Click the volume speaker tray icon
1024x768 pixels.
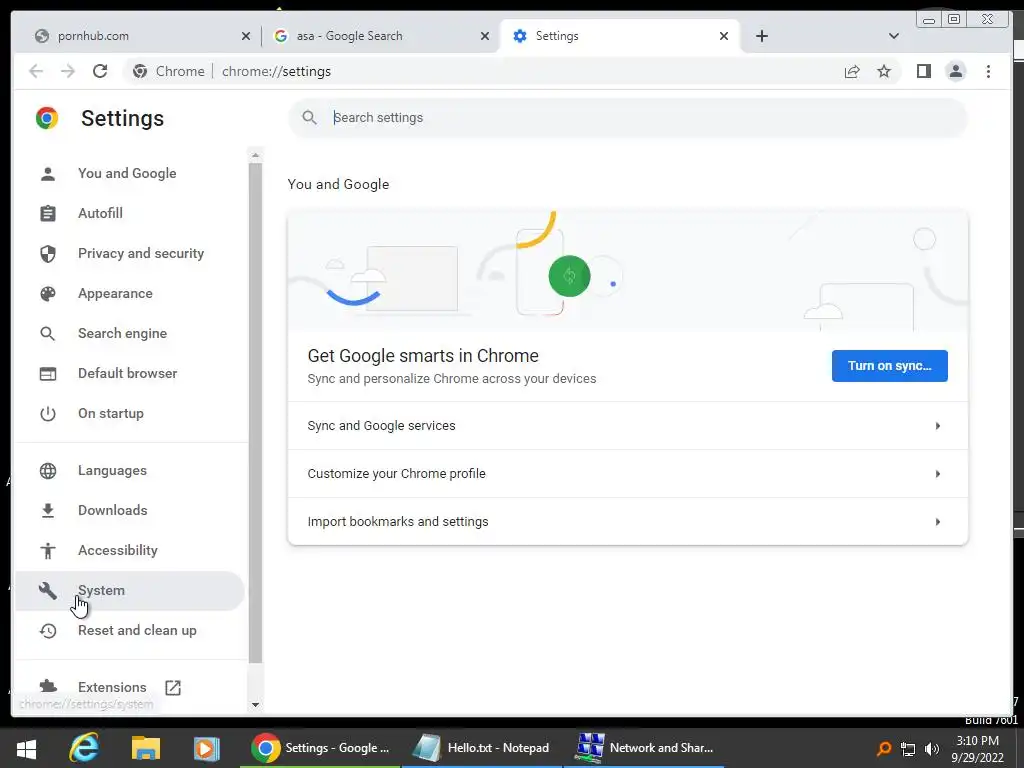pyautogui.click(x=932, y=748)
